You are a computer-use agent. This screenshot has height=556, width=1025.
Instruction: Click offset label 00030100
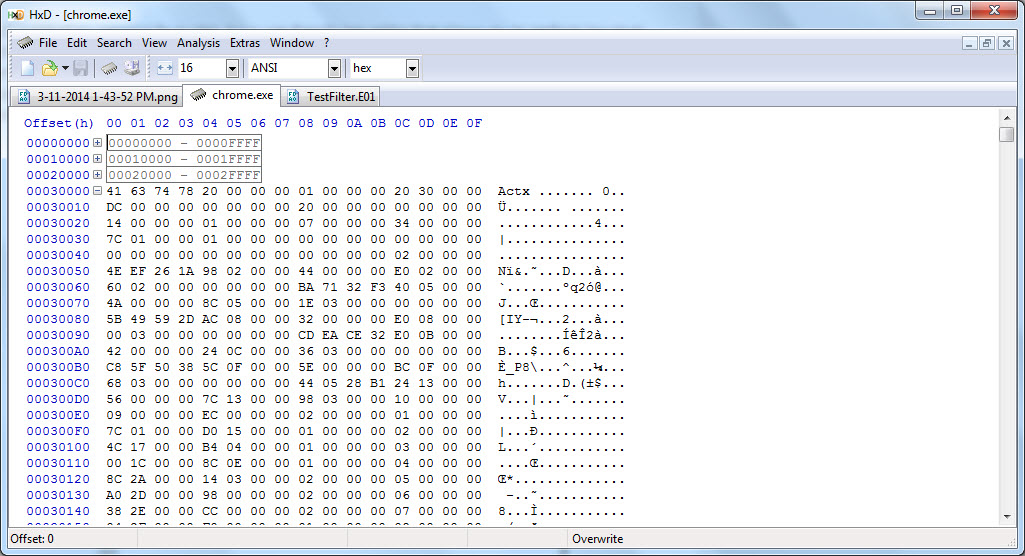click(58, 447)
